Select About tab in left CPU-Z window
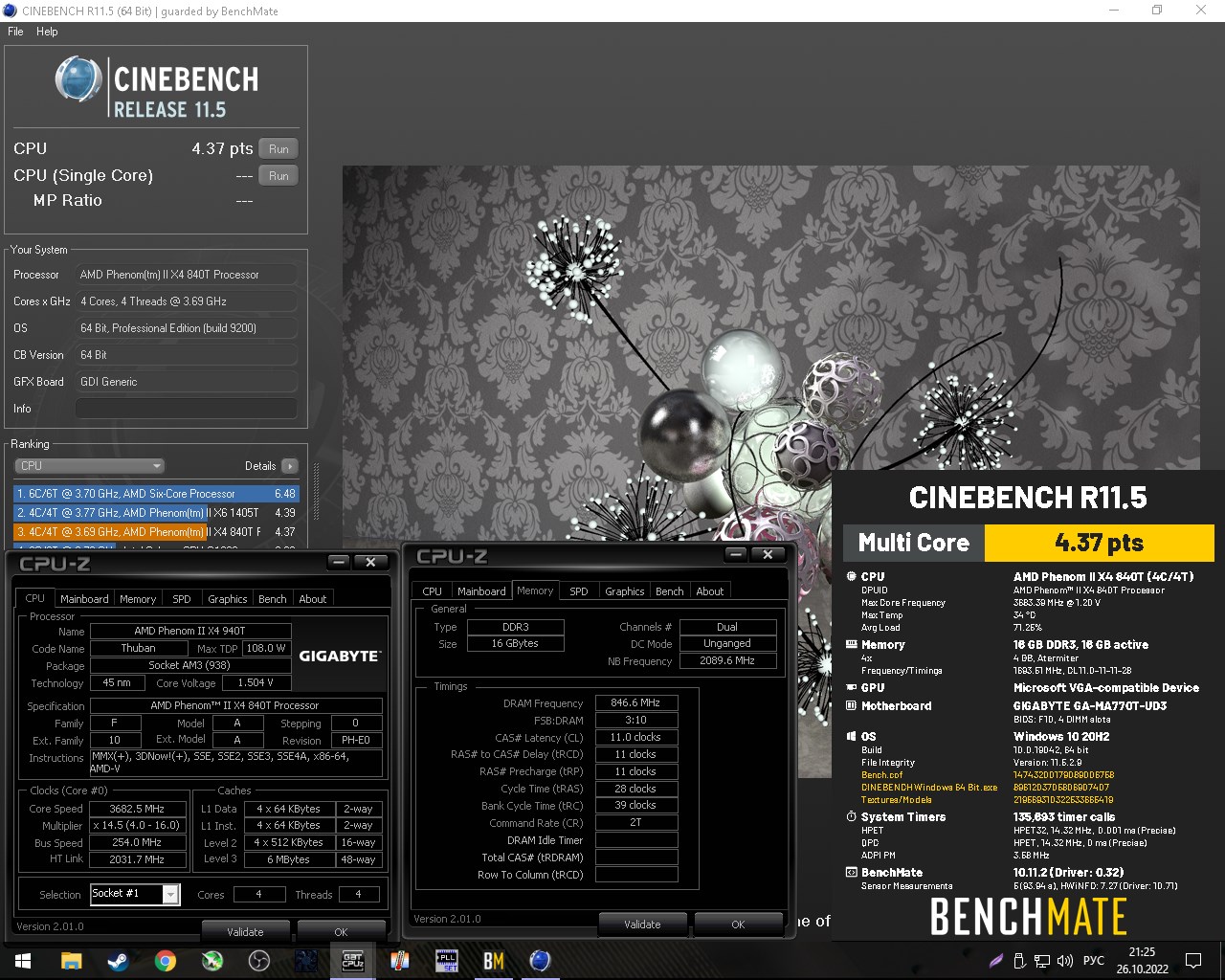Screen dimensions: 1225x980 pyautogui.click(x=313, y=599)
